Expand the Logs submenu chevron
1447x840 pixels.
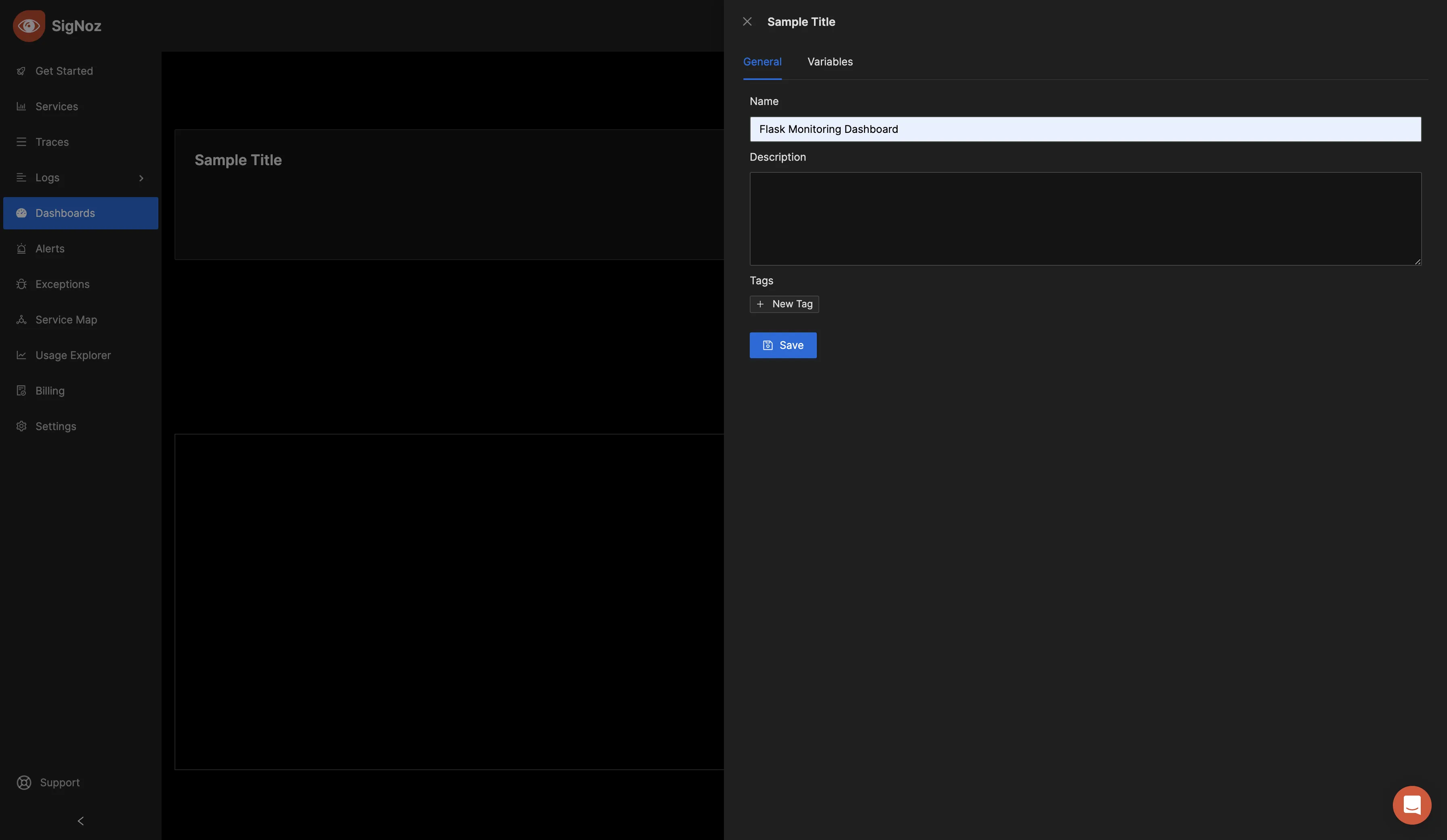point(141,178)
